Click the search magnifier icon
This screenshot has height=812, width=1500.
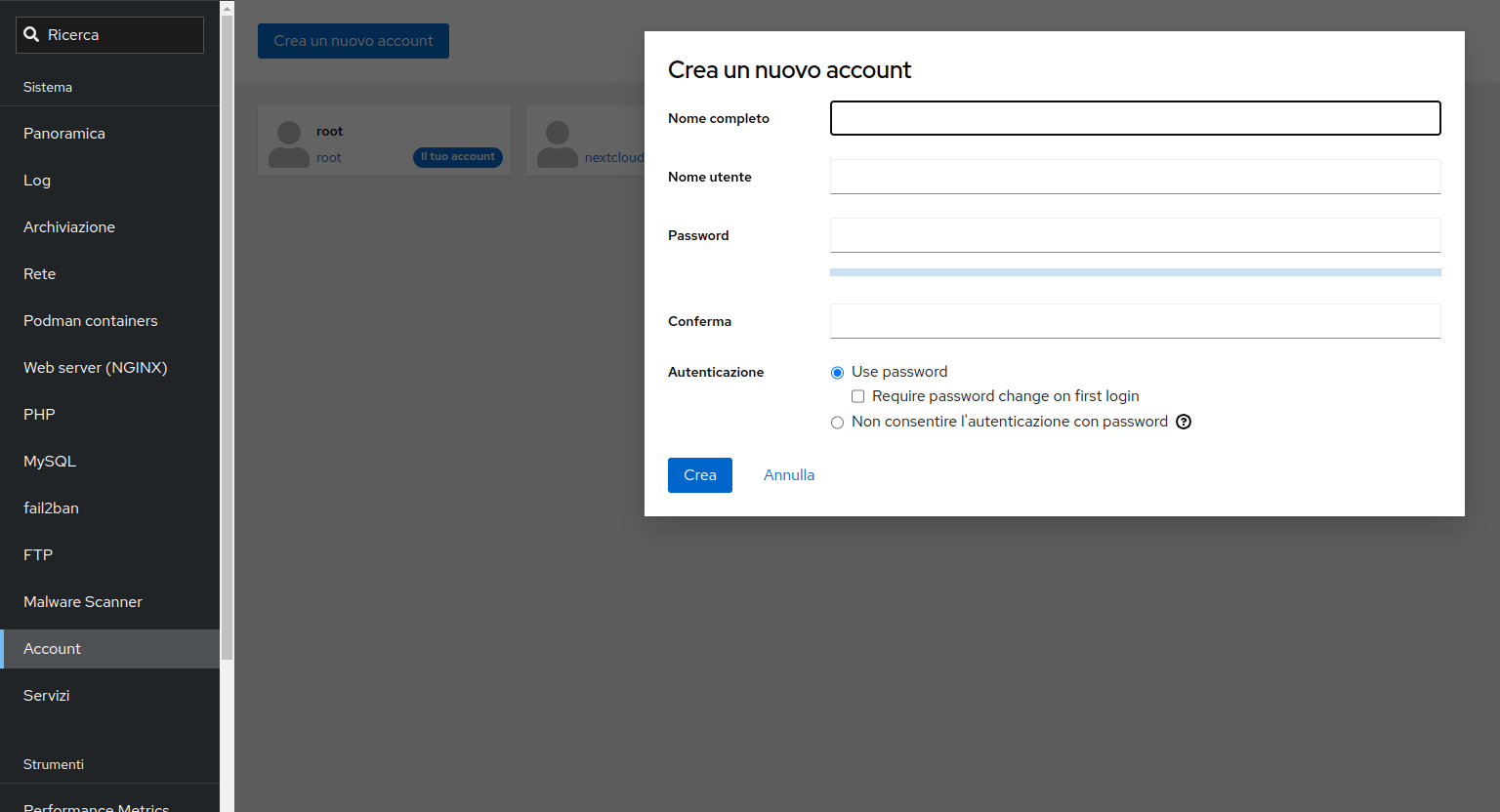[x=31, y=34]
